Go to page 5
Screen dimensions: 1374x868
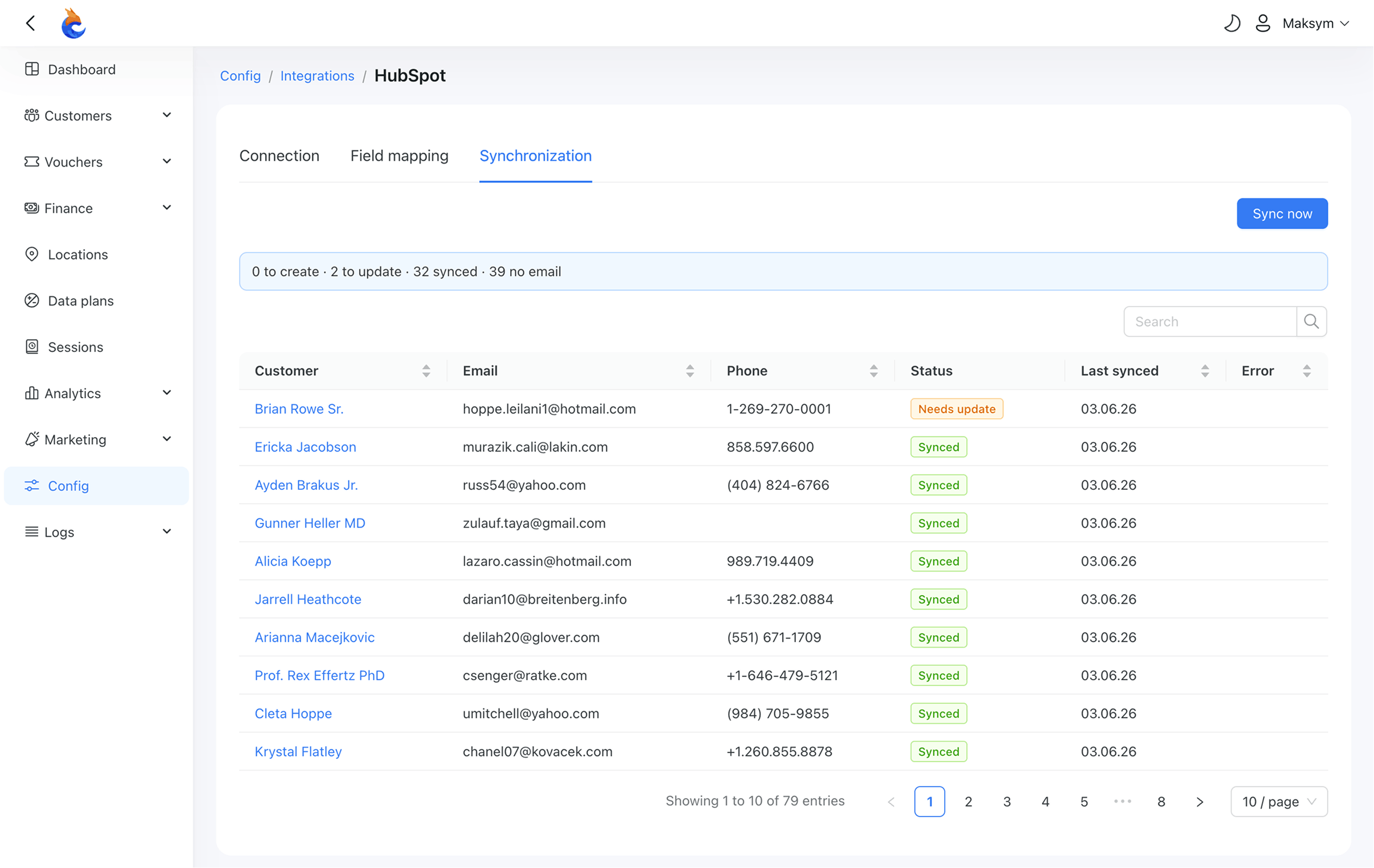1084,802
